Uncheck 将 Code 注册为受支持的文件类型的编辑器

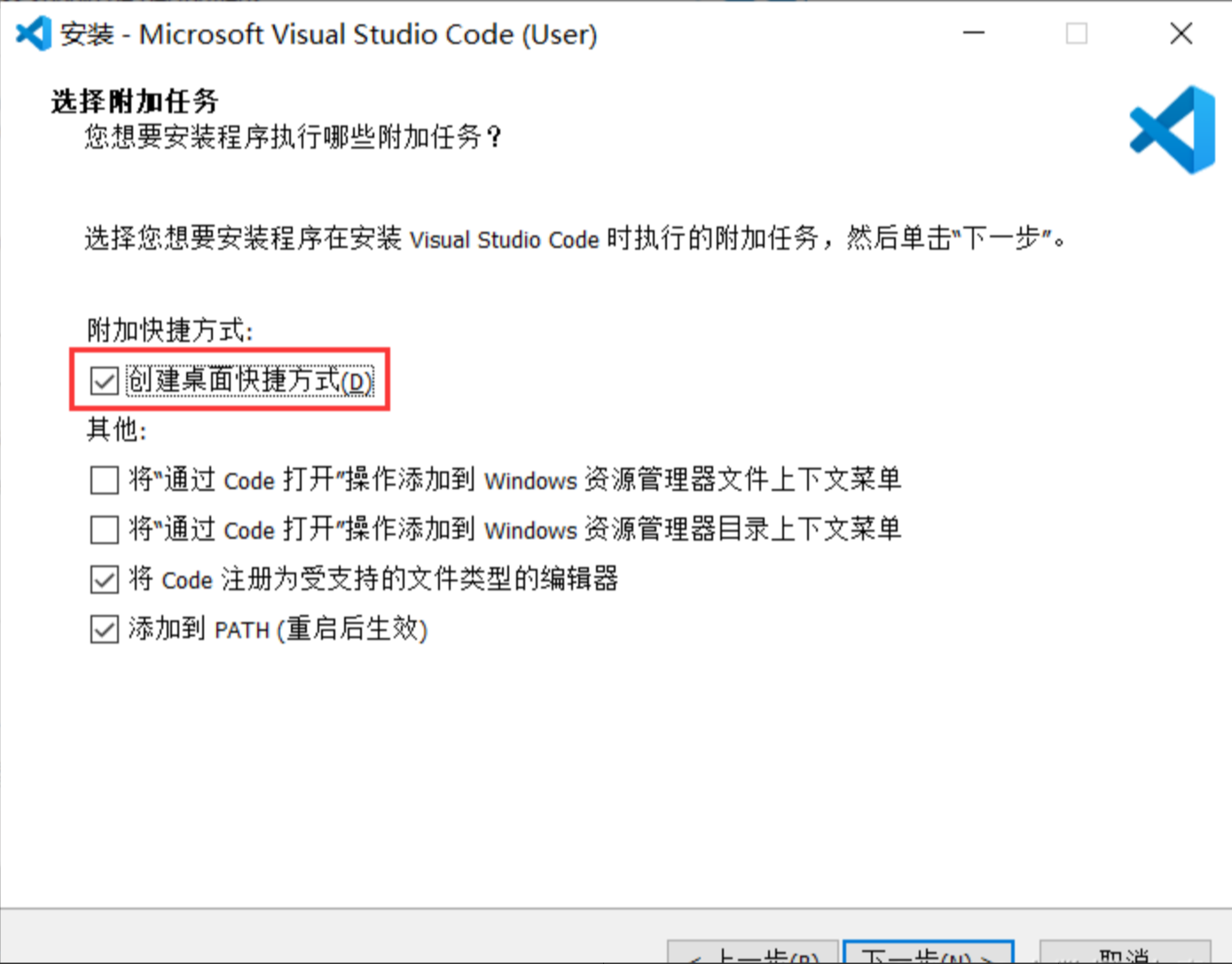[x=104, y=580]
